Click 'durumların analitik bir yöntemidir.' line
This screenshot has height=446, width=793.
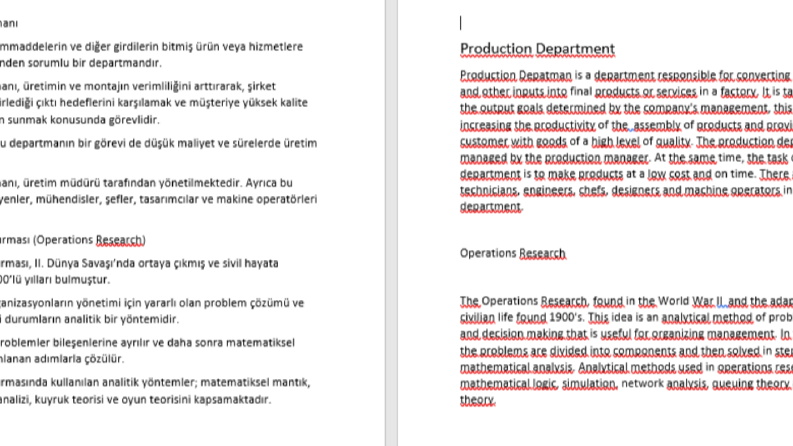(x=90, y=319)
